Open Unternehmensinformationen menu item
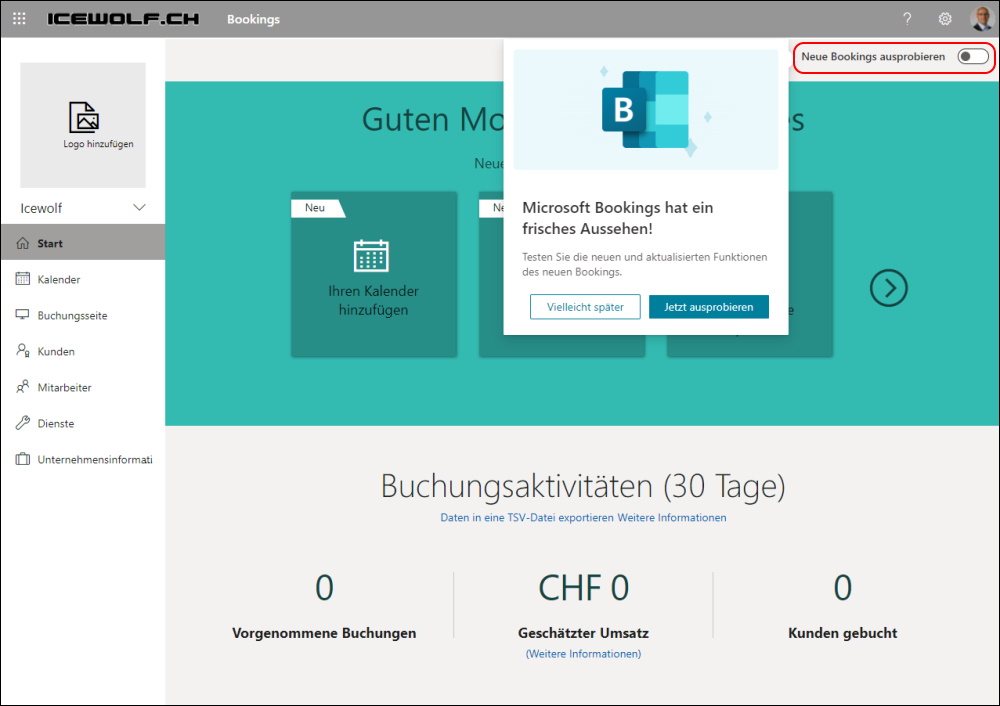Image resolution: width=1000 pixels, height=706 pixels. tap(83, 460)
